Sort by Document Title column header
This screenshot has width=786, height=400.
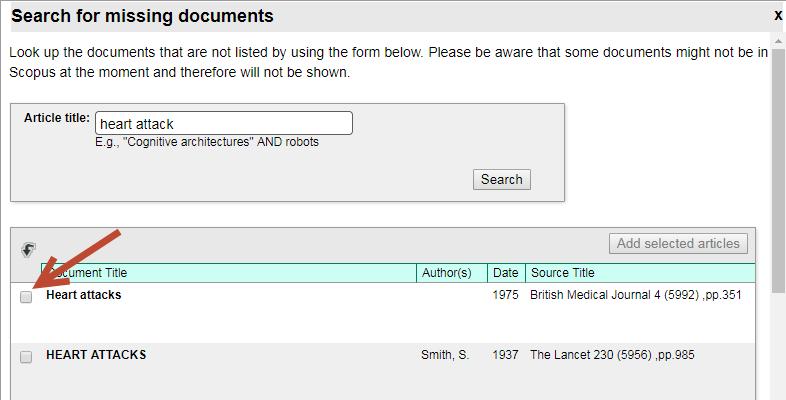[x=229, y=273]
